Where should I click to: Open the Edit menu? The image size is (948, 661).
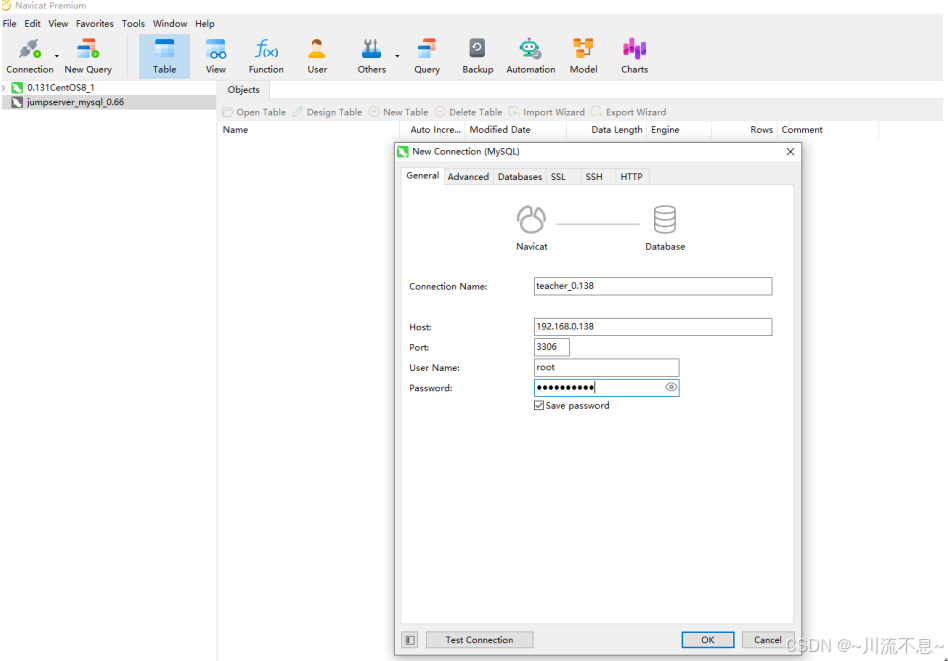(x=32, y=24)
